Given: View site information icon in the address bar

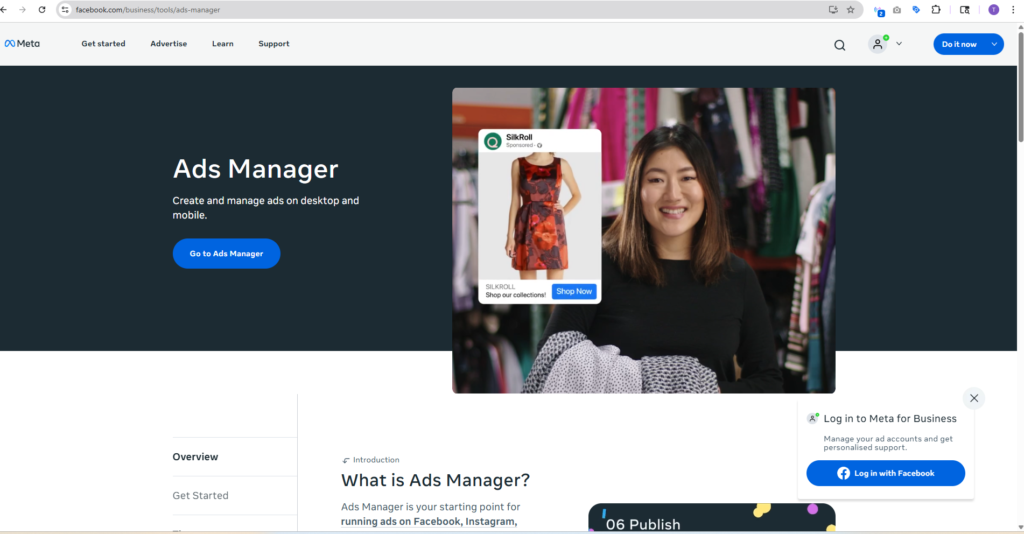Looking at the screenshot, I should [65, 10].
